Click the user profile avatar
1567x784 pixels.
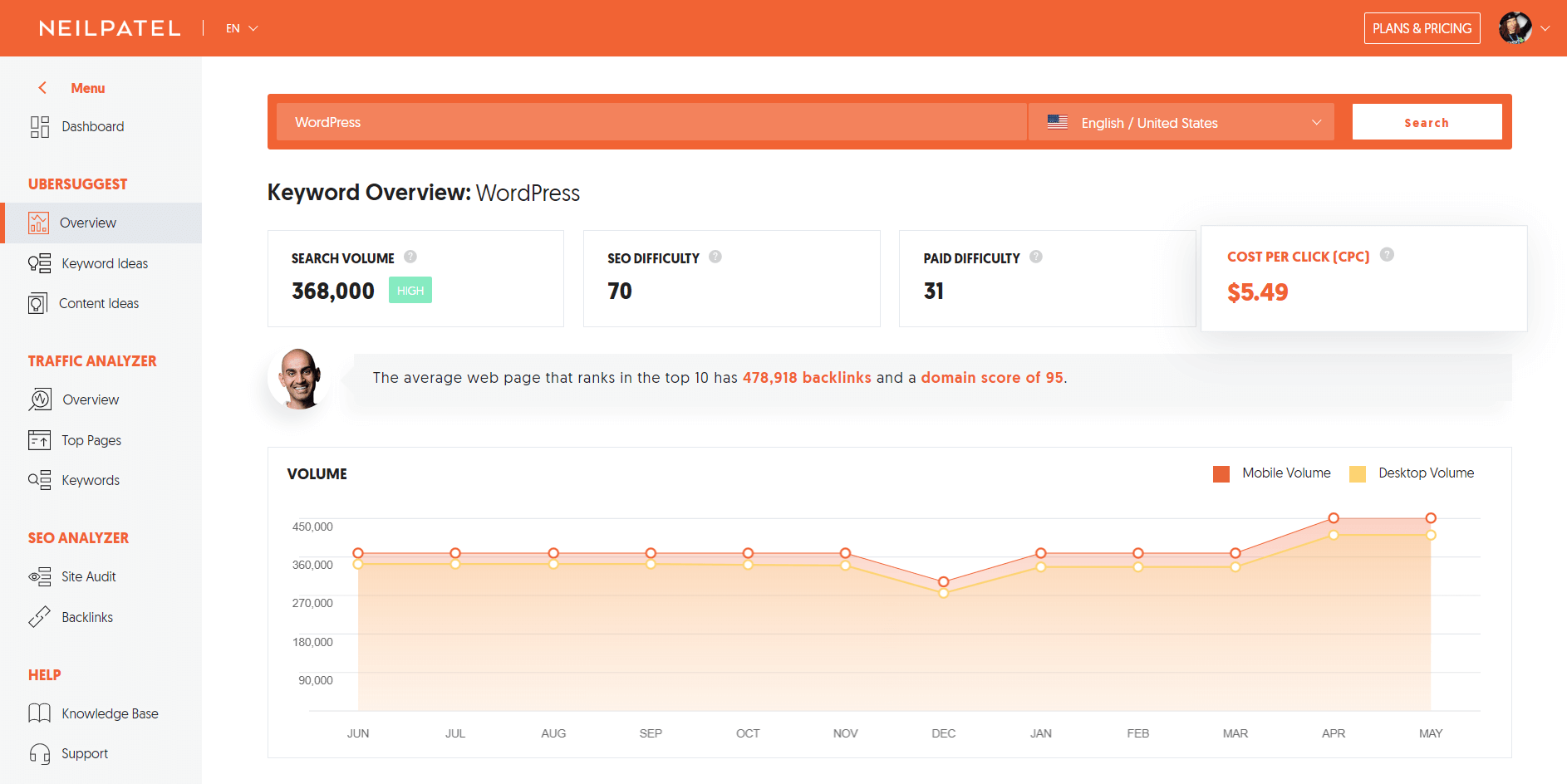tap(1515, 28)
